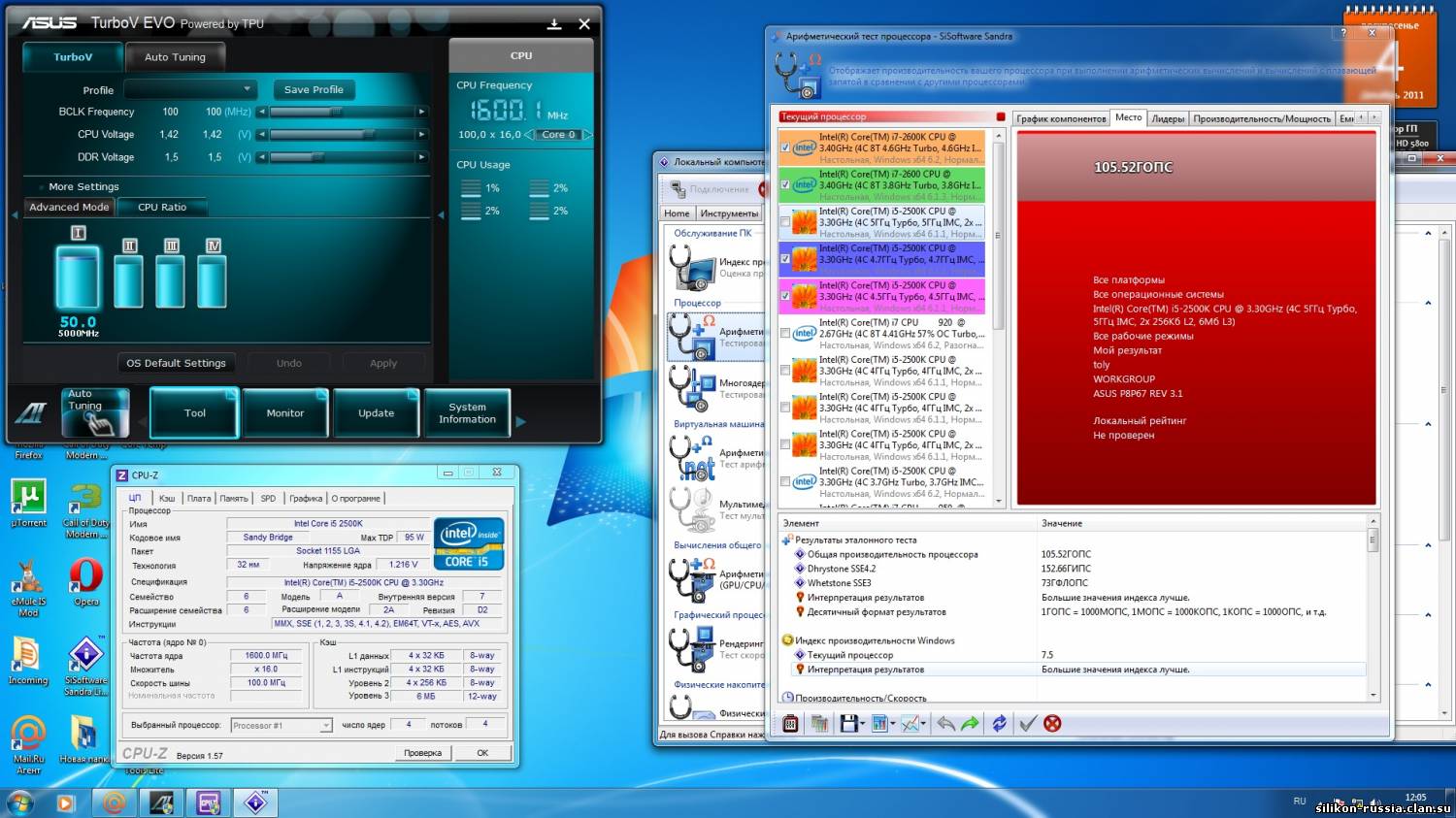Click the calculator-style icon in Sandra bottom toolbar
Viewport: 1456px width, 818px height.
(x=790, y=724)
